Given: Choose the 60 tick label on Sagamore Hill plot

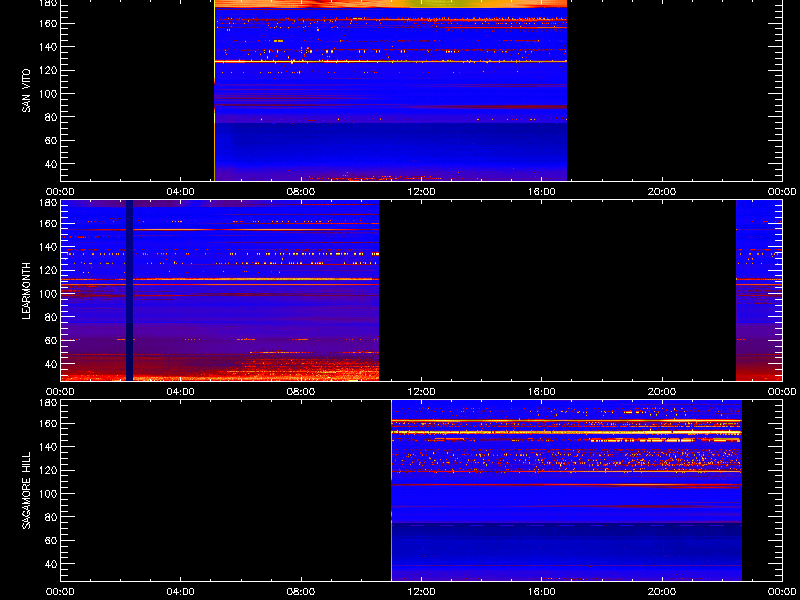Looking at the screenshot, I should tap(52, 540).
